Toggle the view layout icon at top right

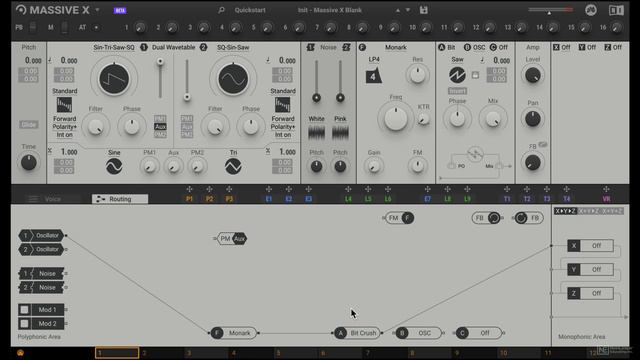point(616,10)
